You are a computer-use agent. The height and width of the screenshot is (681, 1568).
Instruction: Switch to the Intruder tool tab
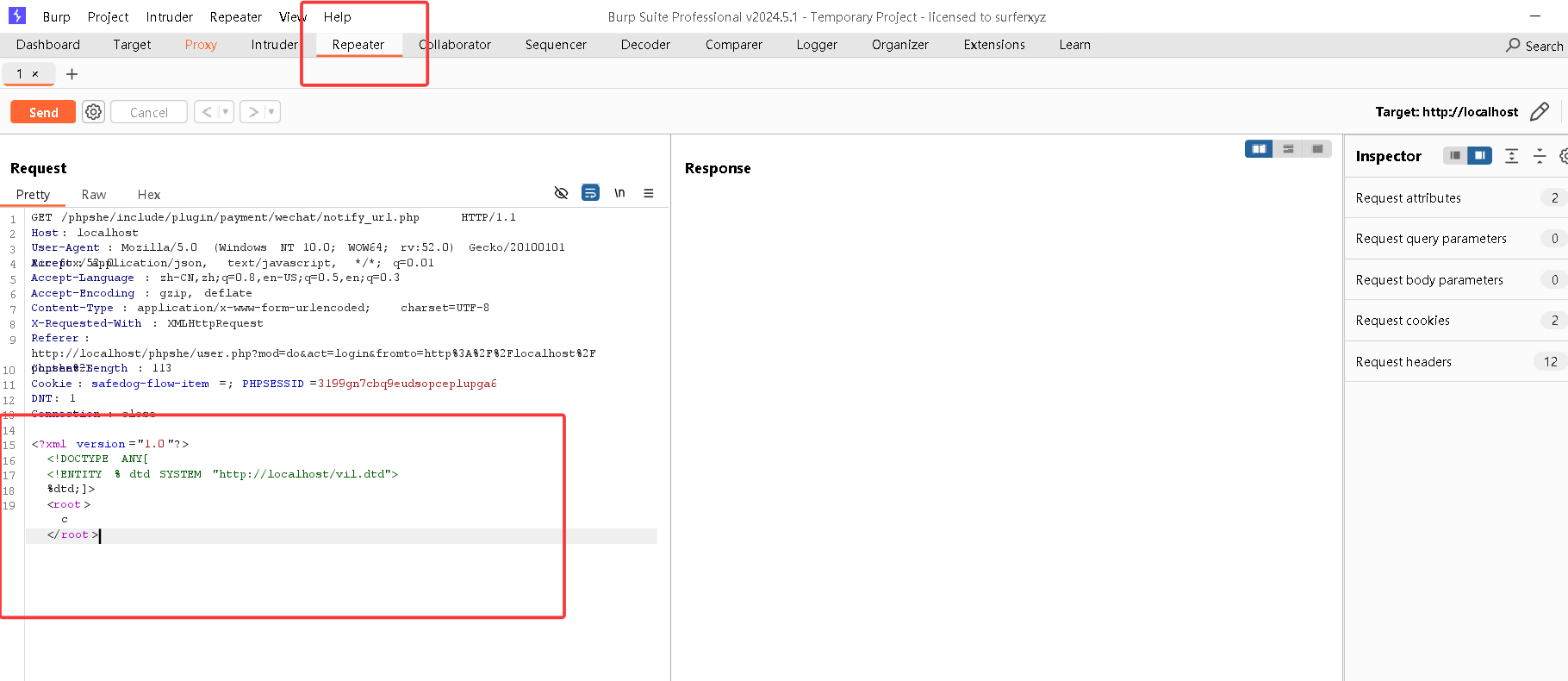274,45
